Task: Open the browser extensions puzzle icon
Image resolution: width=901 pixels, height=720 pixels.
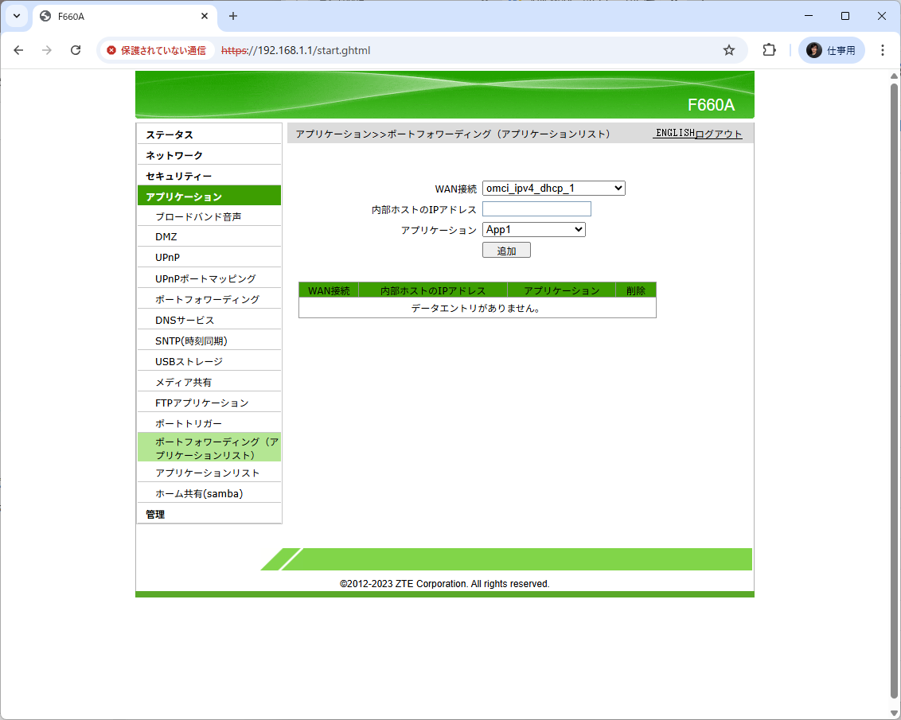Action: coord(769,50)
